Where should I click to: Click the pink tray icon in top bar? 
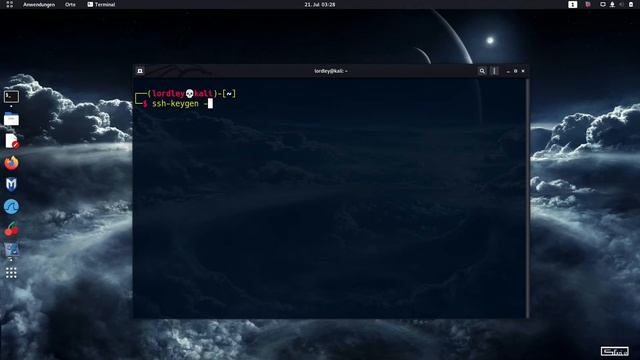tap(588, 4)
